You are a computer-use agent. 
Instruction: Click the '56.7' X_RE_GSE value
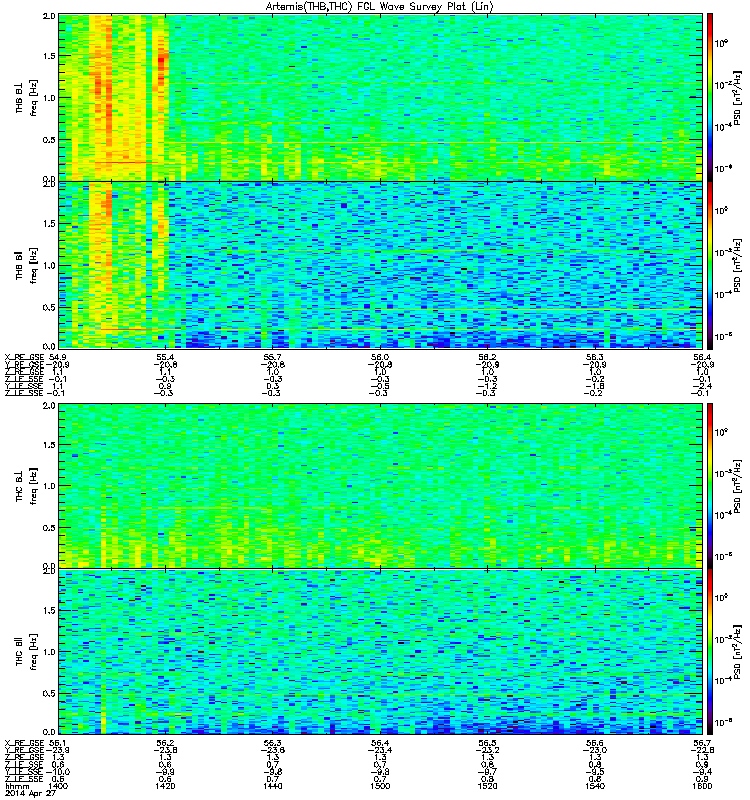(703, 743)
